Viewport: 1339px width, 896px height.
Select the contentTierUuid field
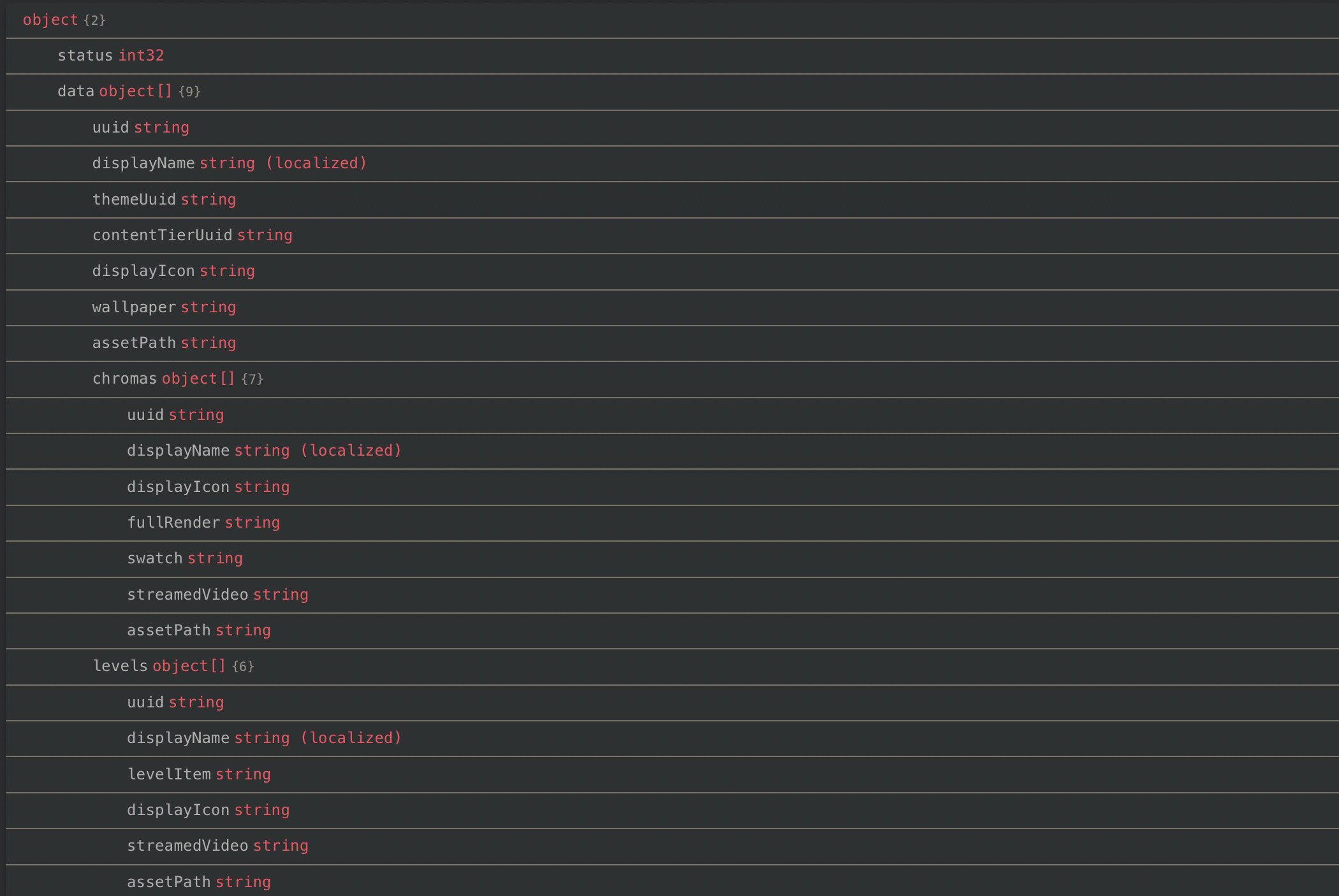(x=162, y=236)
